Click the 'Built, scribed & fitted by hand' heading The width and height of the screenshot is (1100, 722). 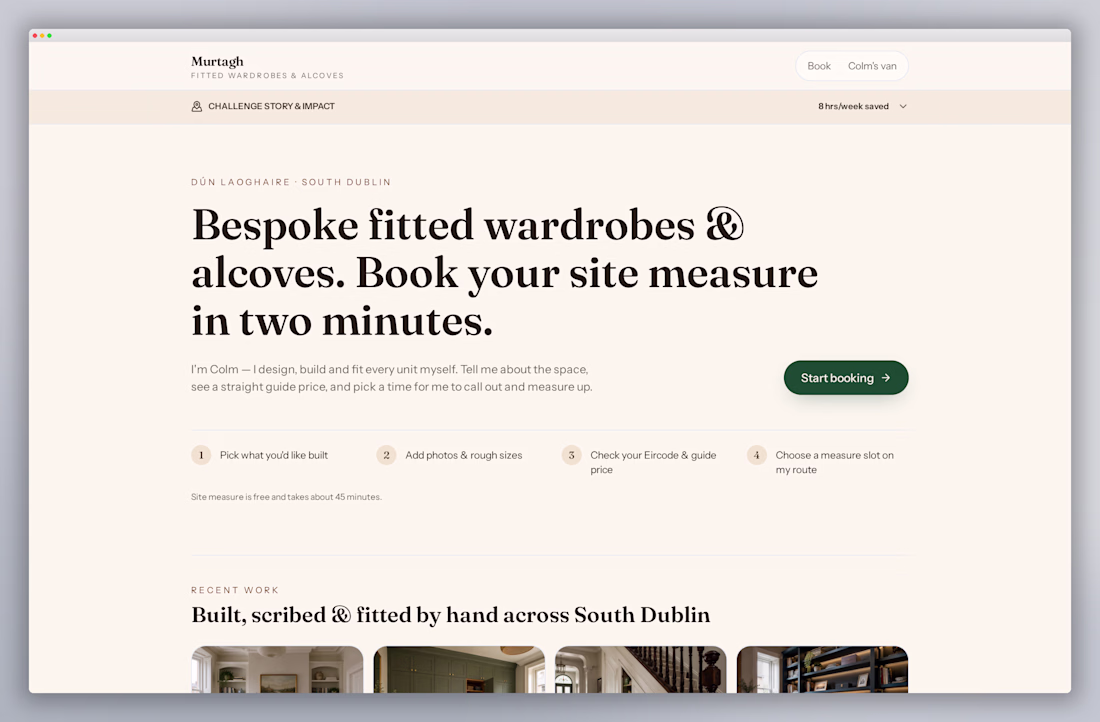[x=450, y=615]
